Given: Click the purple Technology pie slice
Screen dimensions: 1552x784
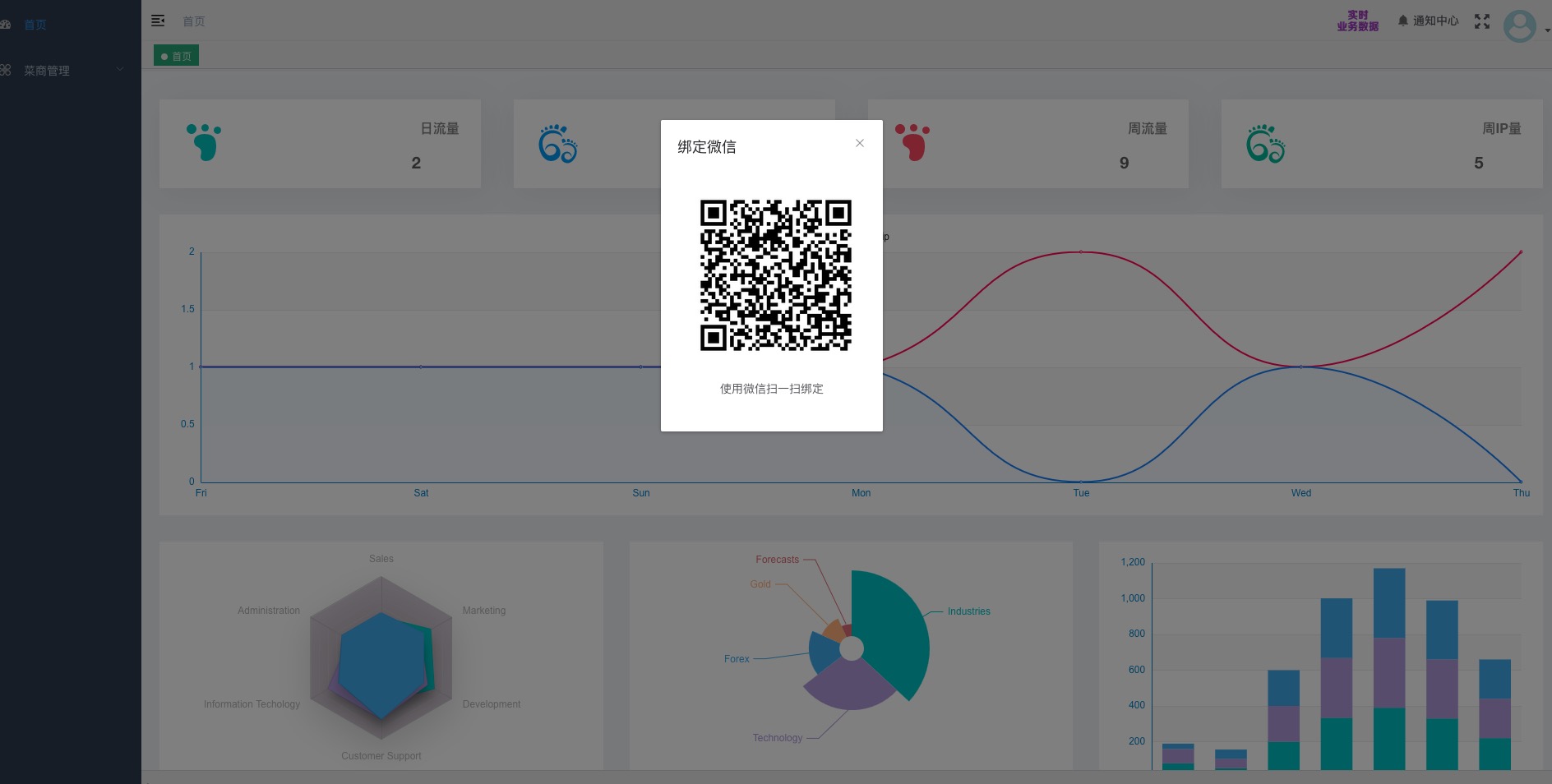Looking at the screenshot, I should [851, 685].
